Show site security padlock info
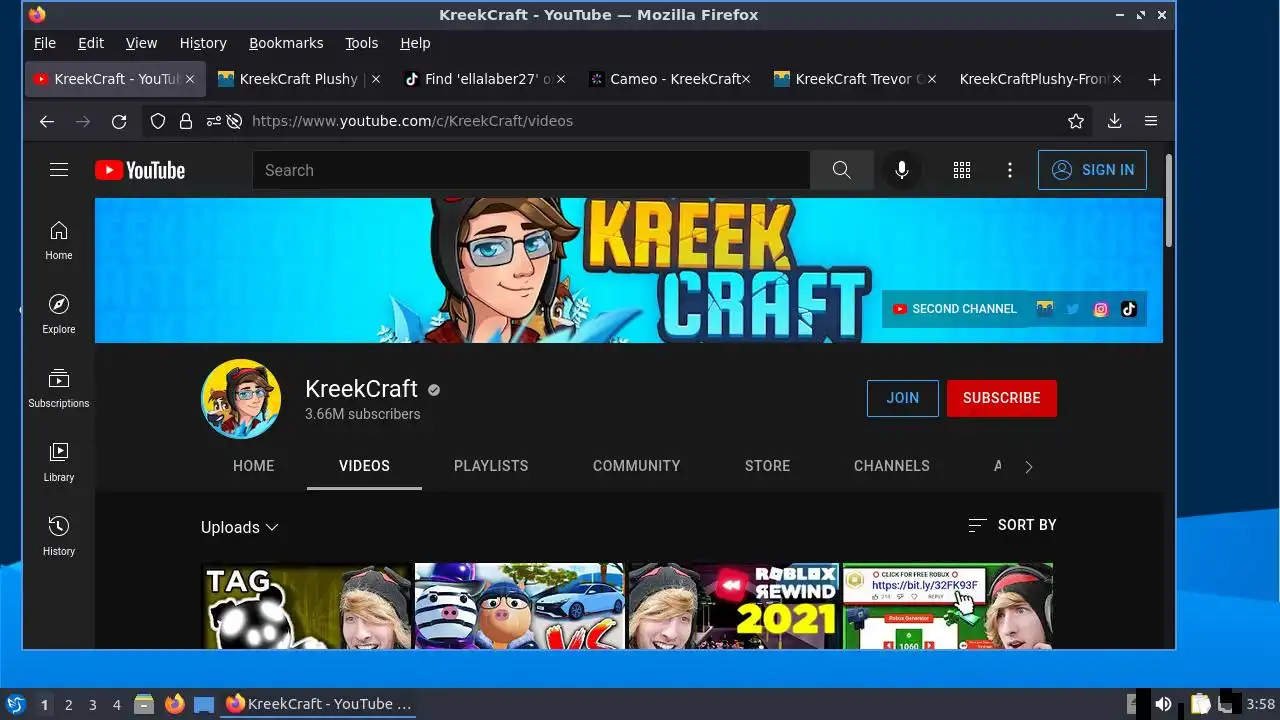Viewport: 1280px width, 720px height. [x=185, y=121]
